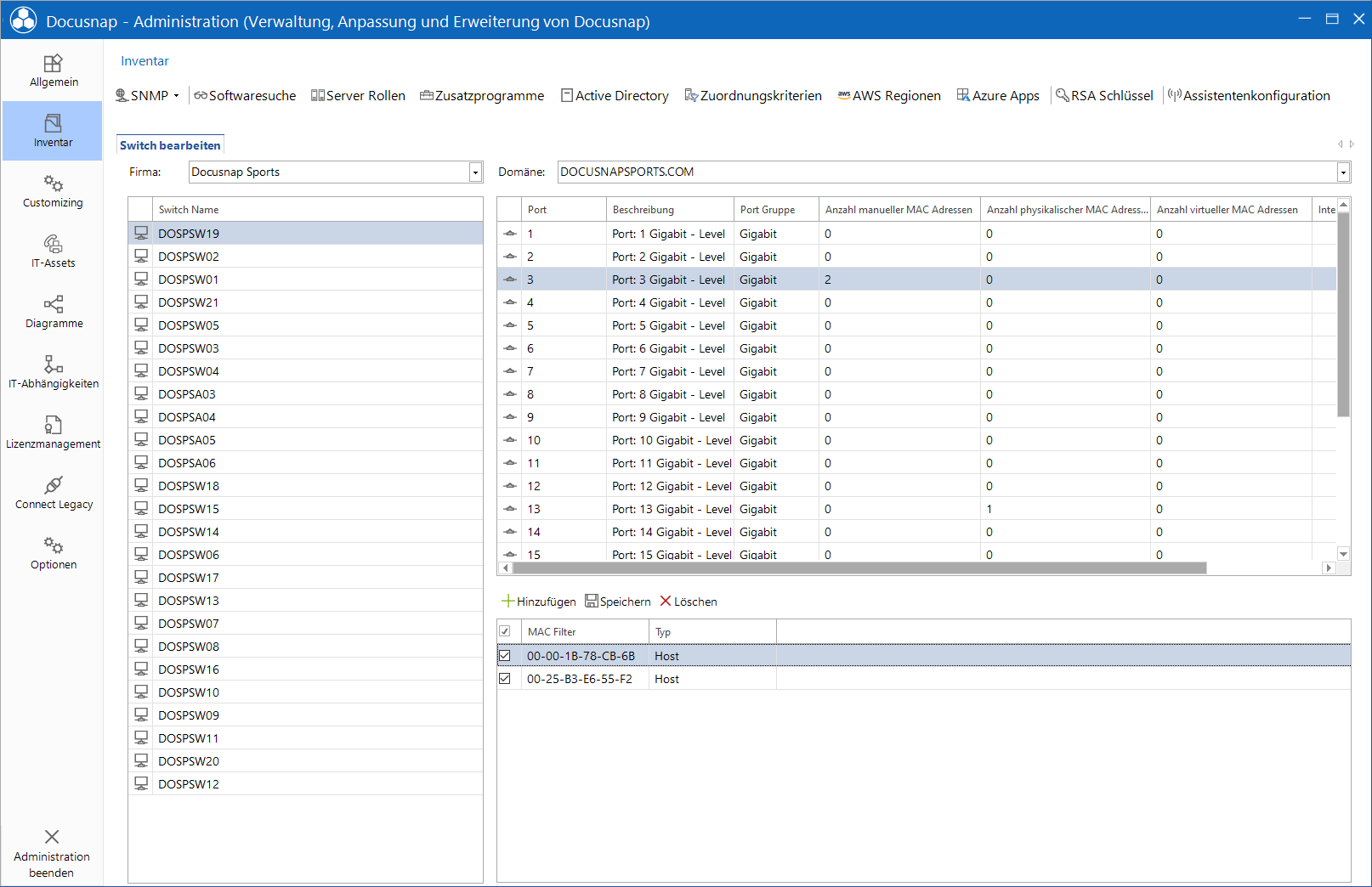Sort by the Beschreibung column header
Image resolution: width=1372 pixels, height=887 pixels.
click(670, 209)
